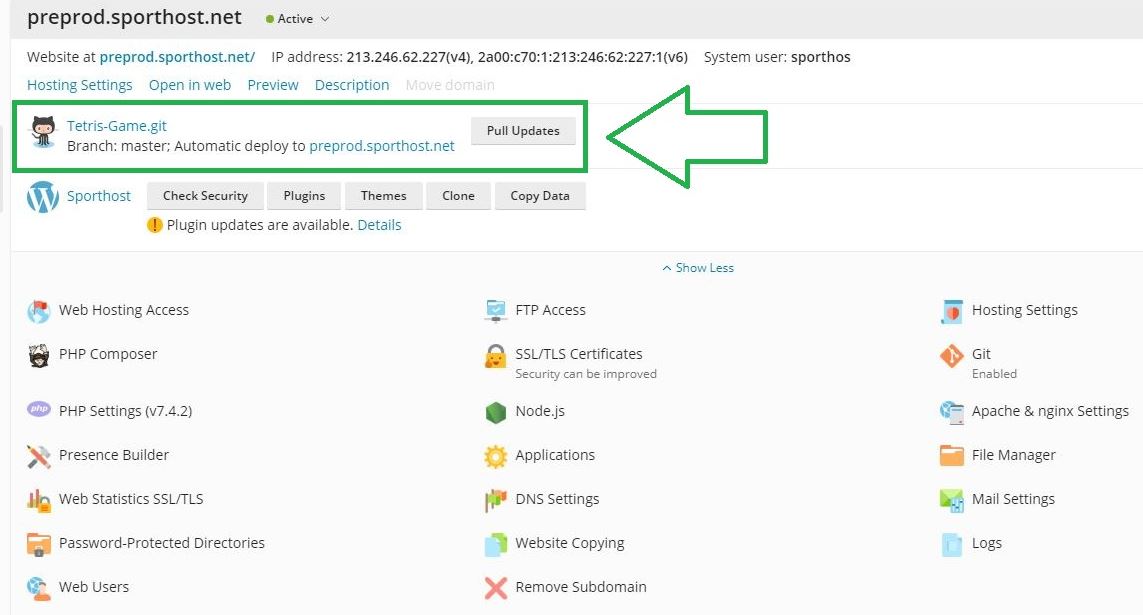The width and height of the screenshot is (1143, 615).
Task: Open the Plugins button for Sporthost
Action: (x=304, y=196)
